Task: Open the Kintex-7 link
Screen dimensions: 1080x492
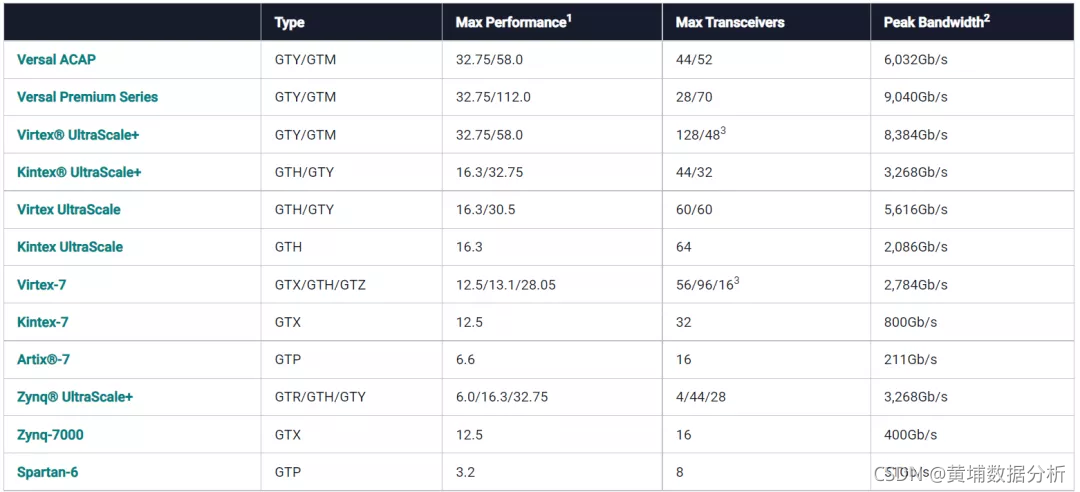Action: [43, 322]
